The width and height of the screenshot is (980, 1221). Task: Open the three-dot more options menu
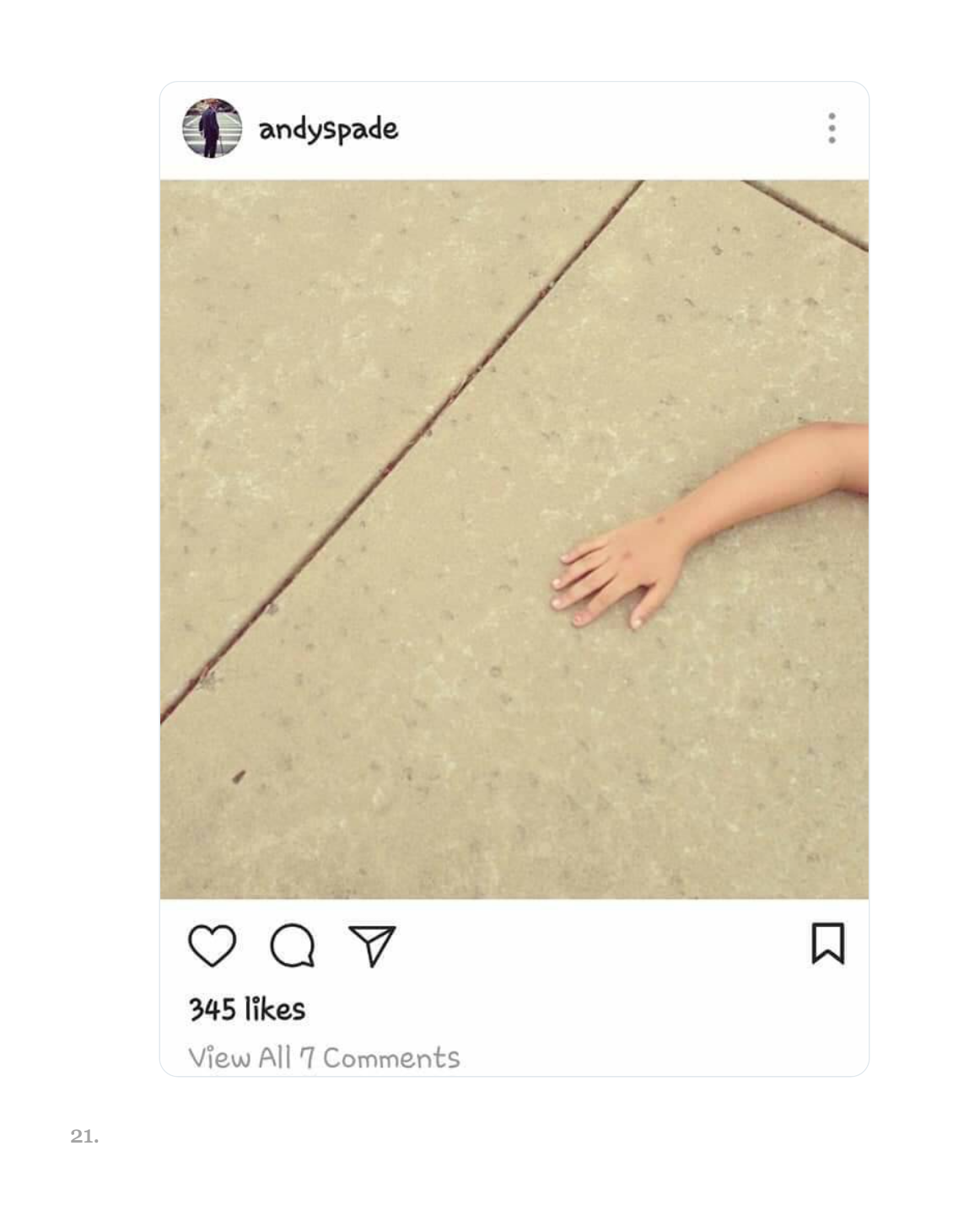pos(832,128)
